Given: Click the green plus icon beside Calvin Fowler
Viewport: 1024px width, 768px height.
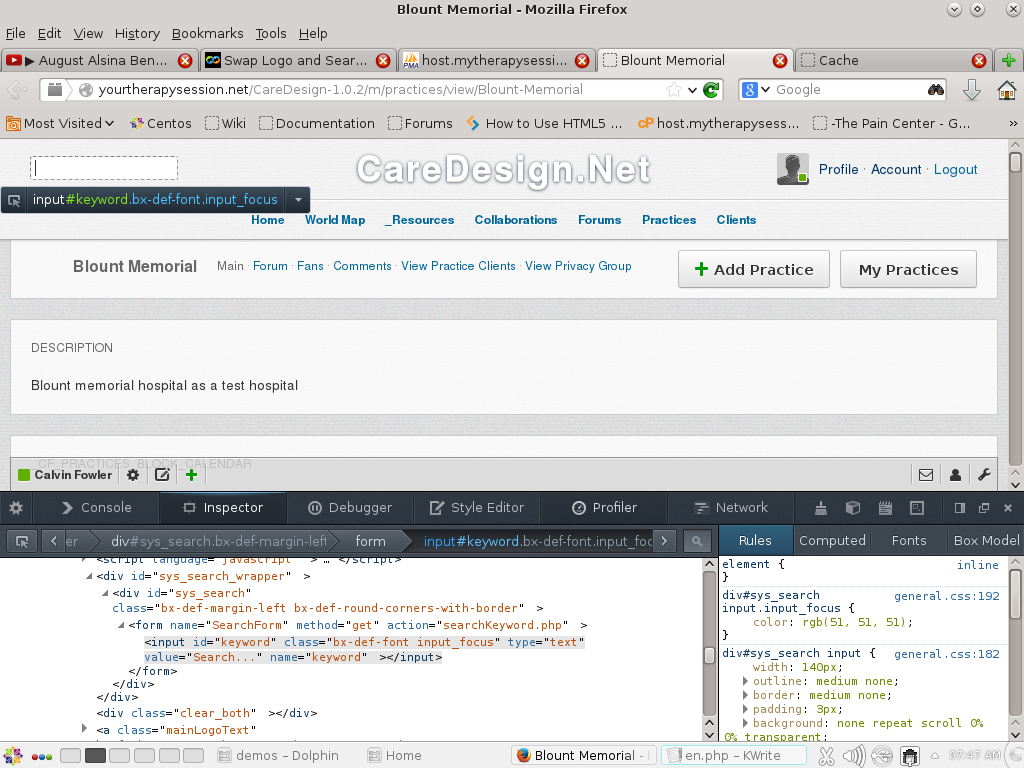Looking at the screenshot, I should click(191, 475).
